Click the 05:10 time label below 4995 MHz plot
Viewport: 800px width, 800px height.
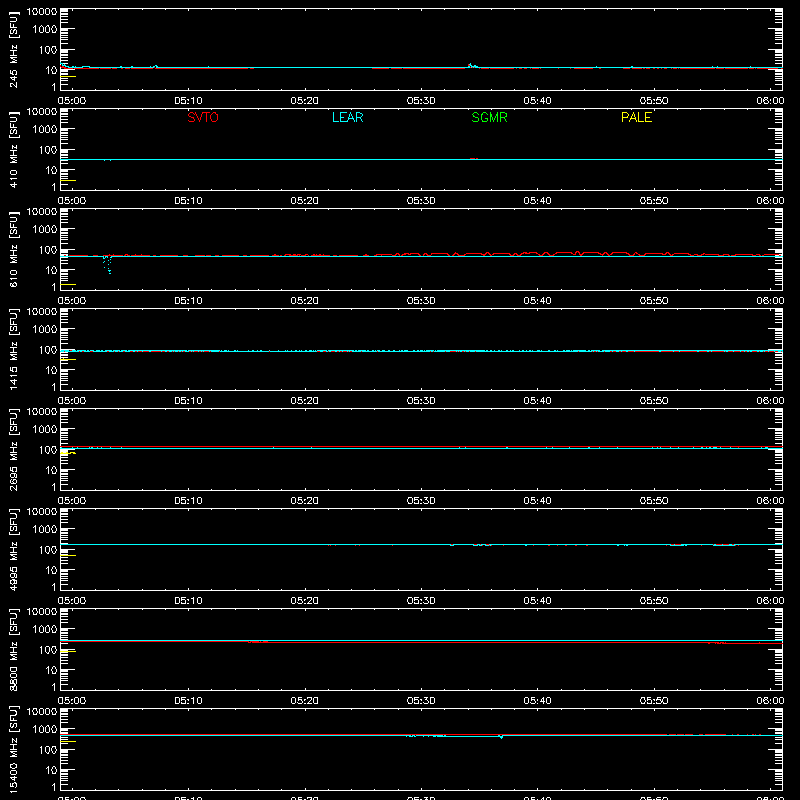(x=188, y=601)
